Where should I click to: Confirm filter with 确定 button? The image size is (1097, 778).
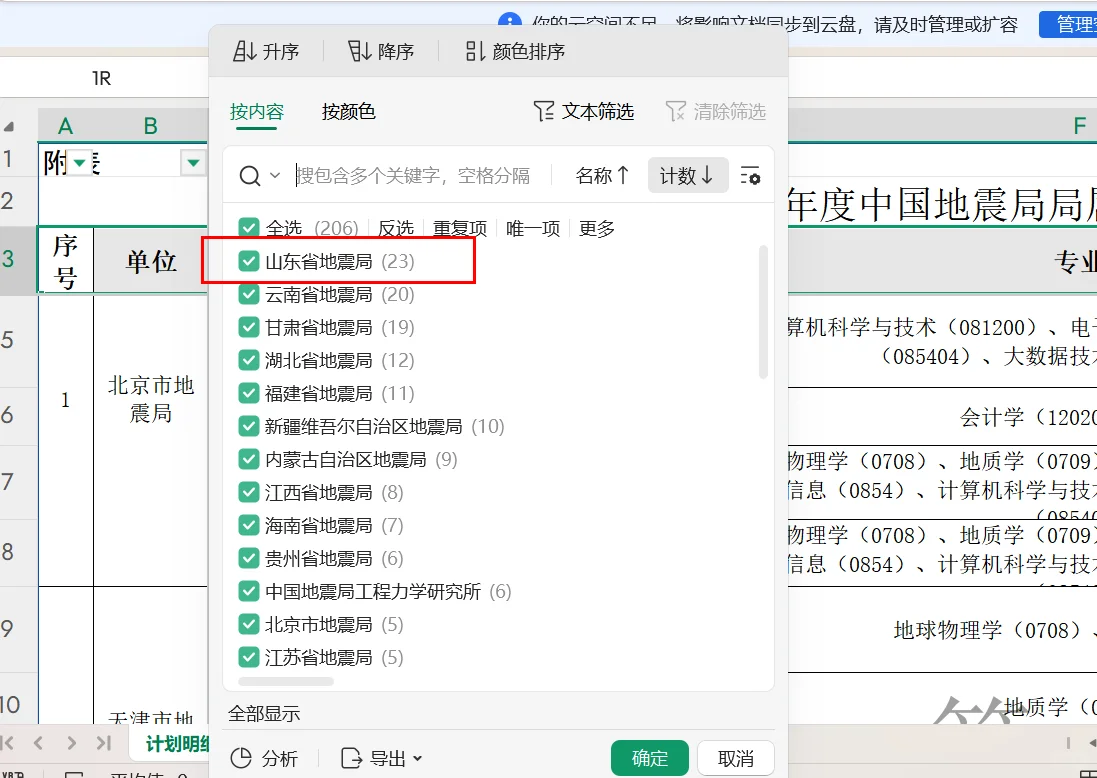[650, 758]
